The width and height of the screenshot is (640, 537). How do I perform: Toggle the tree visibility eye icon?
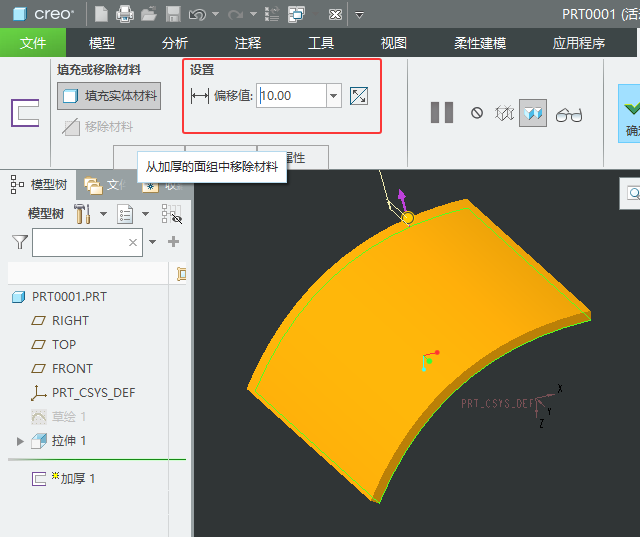[x=171, y=214]
